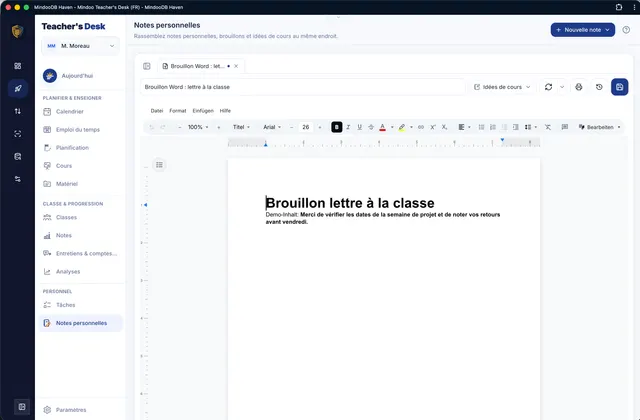Screen dimensions: 640x420
Task: Open the 100% zoom level dropdown
Action: (x=198, y=127)
